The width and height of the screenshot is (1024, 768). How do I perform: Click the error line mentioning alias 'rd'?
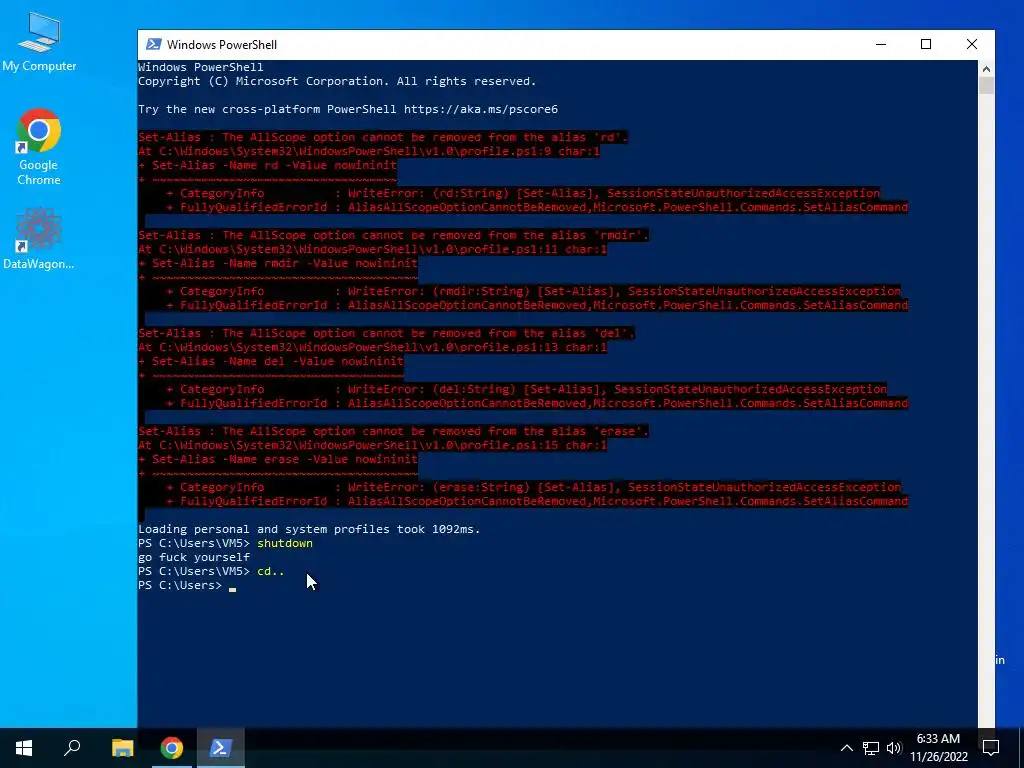tap(383, 137)
